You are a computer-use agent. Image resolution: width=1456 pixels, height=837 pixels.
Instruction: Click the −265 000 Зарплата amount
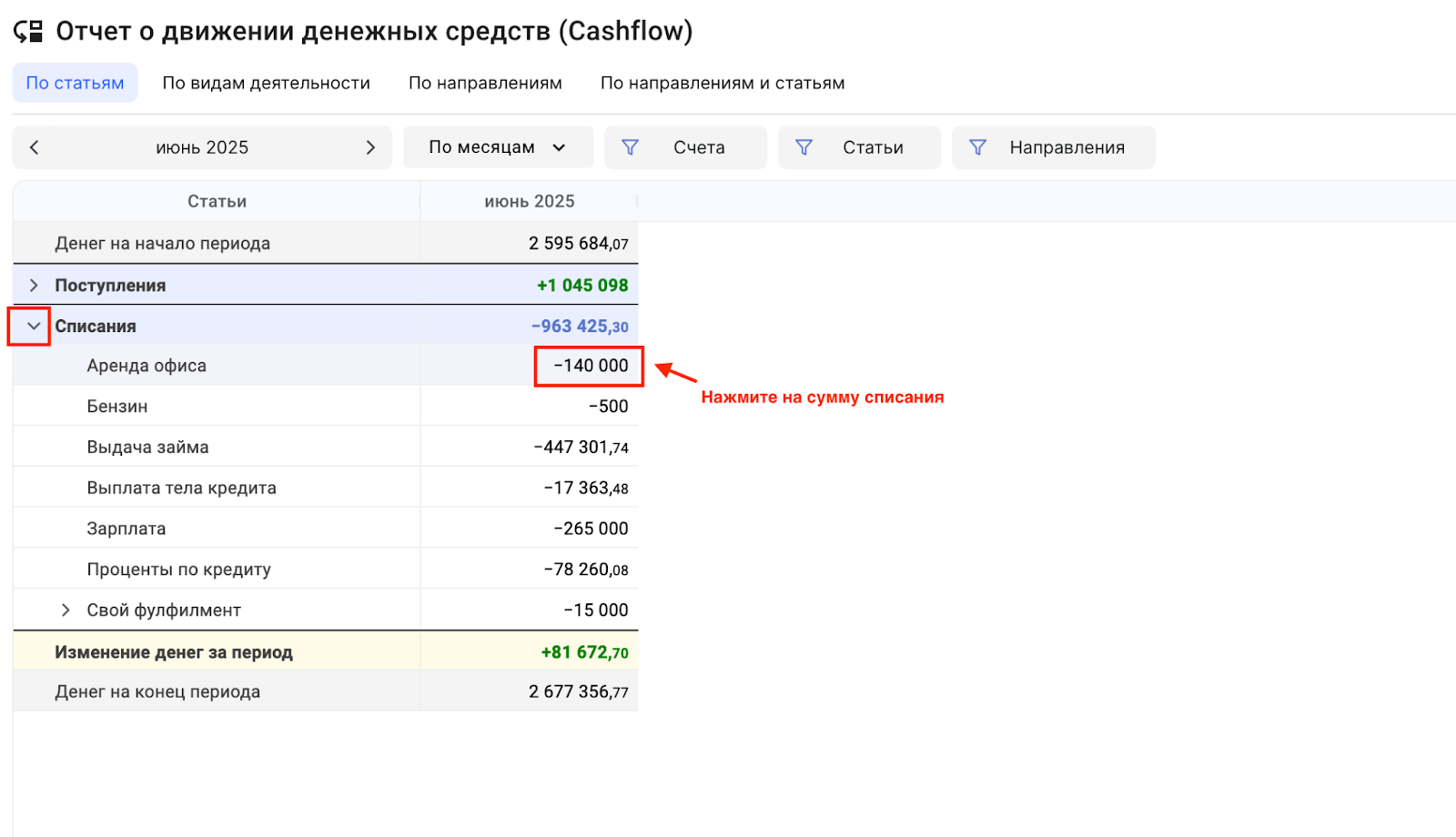point(591,529)
